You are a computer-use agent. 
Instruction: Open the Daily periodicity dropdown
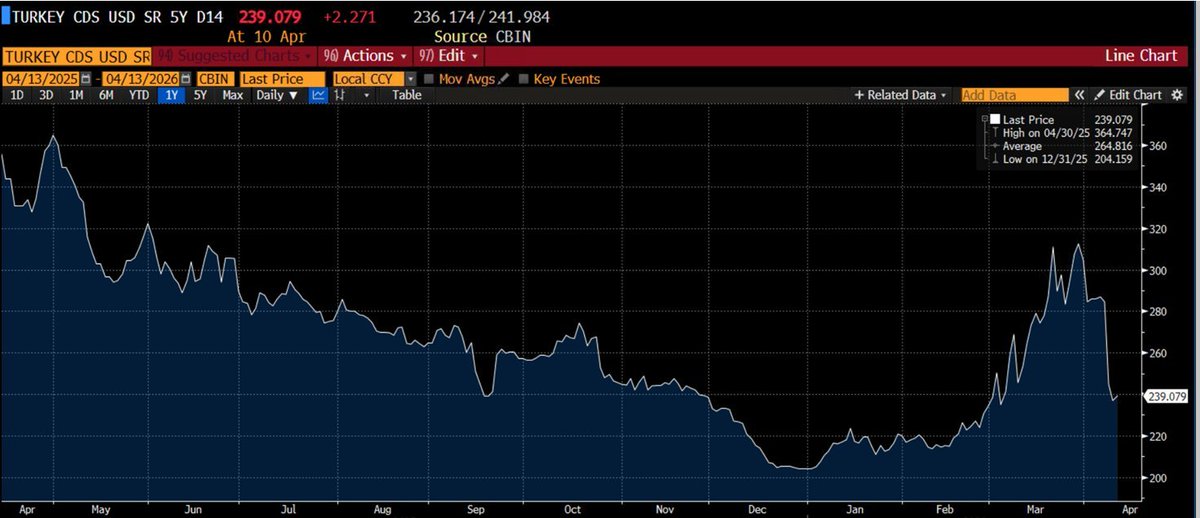[278, 95]
